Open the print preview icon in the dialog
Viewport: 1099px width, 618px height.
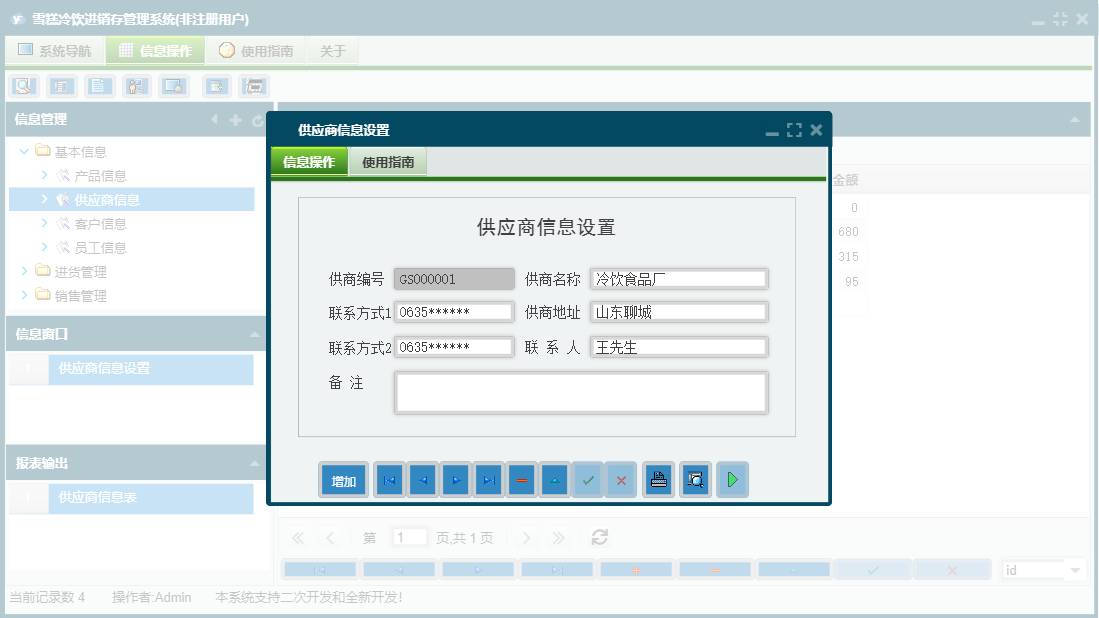point(695,479)
